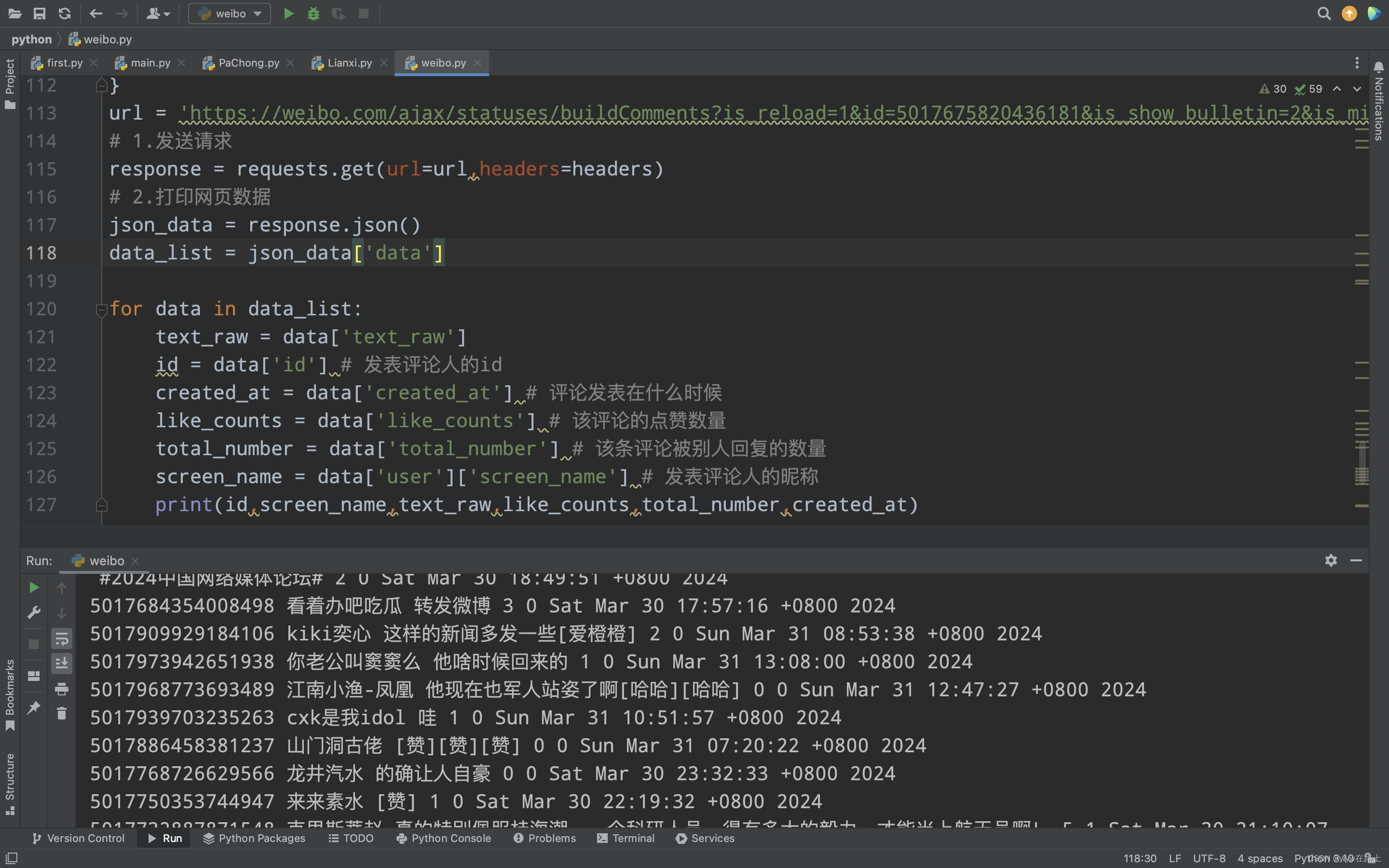Open the Structure tool window
This screenshot has width=1389, height=868.
[10, 783]
